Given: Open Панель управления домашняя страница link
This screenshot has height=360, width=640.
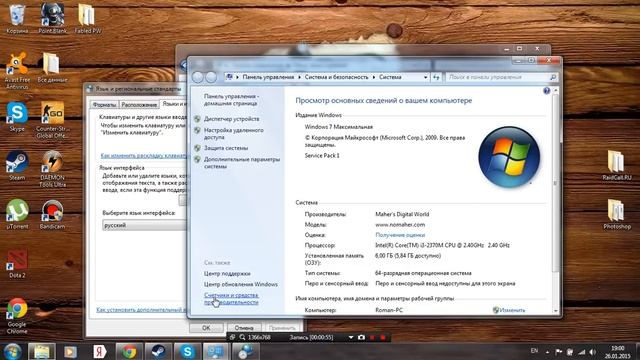Looking at the screenshot, I should point(231,100).
